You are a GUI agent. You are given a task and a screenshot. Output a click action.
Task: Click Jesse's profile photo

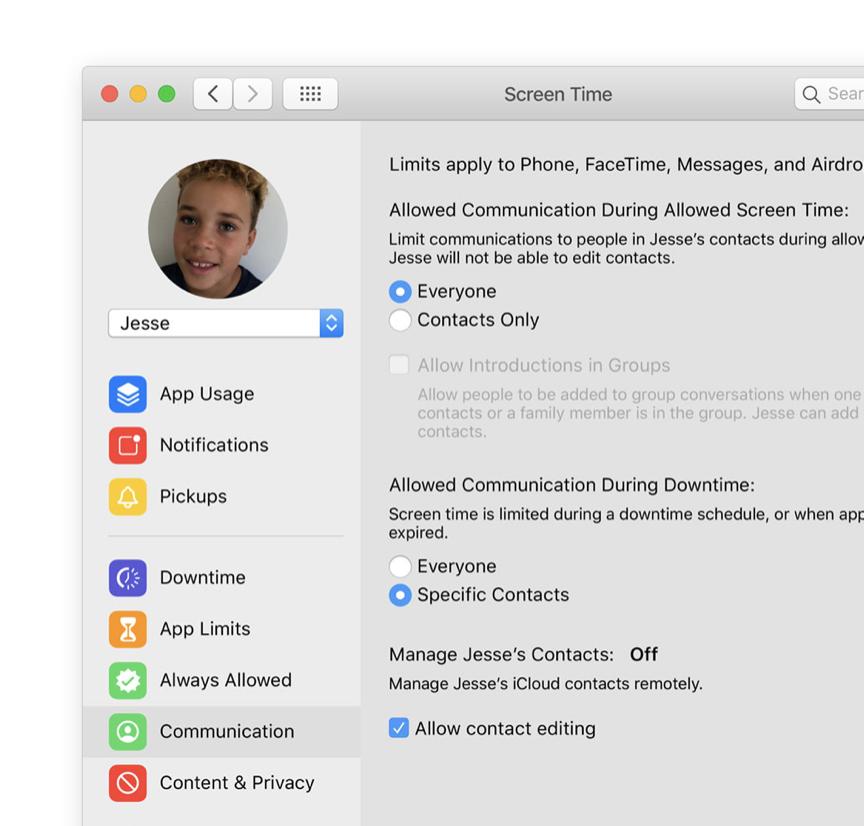click(x=218, y=229)
